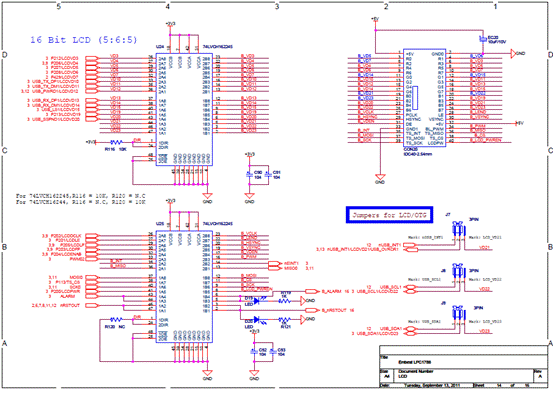Viewport: 553px width, 393px height.
Task: Click the title block "LCD" document field
Action: (x=402, y=376)
